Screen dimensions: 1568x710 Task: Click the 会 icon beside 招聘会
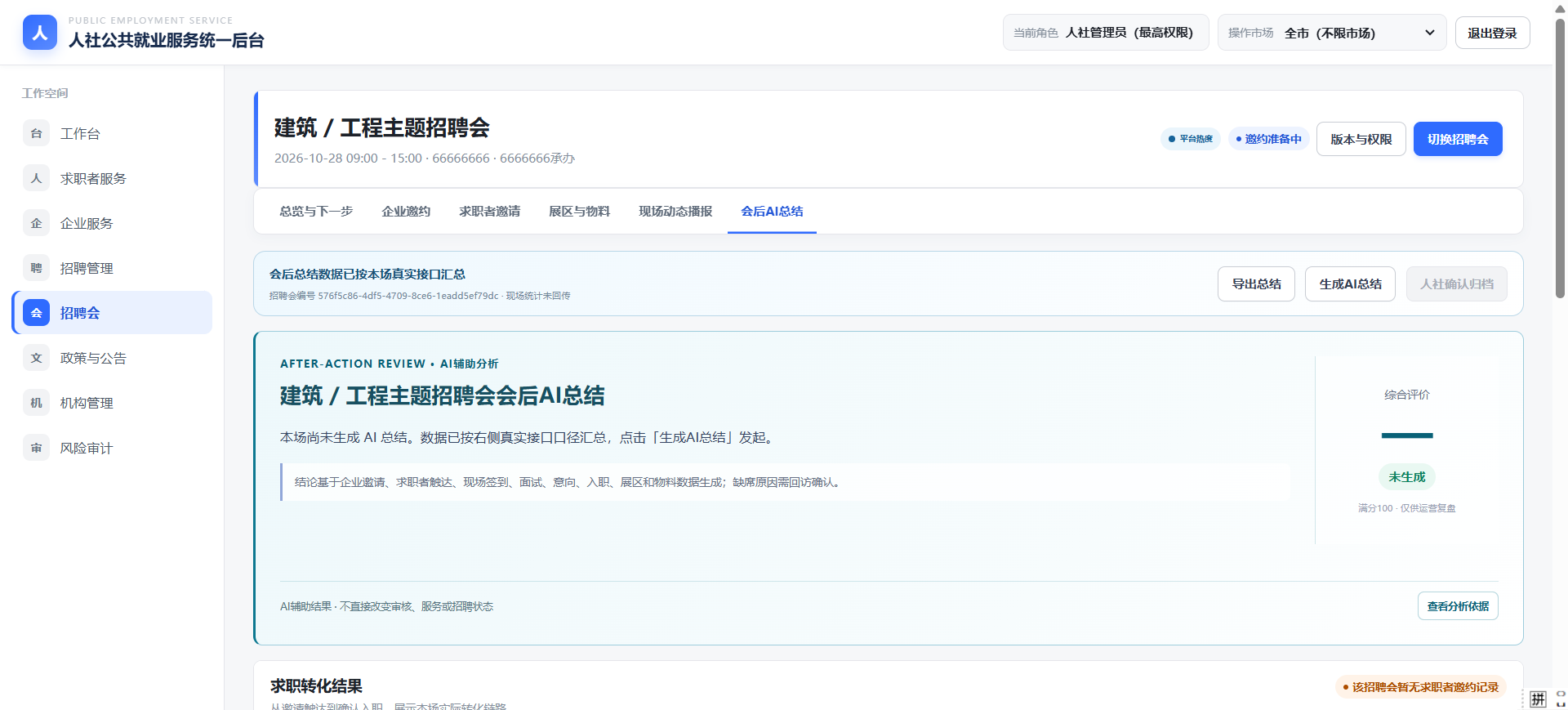click(x=36, y=313)
